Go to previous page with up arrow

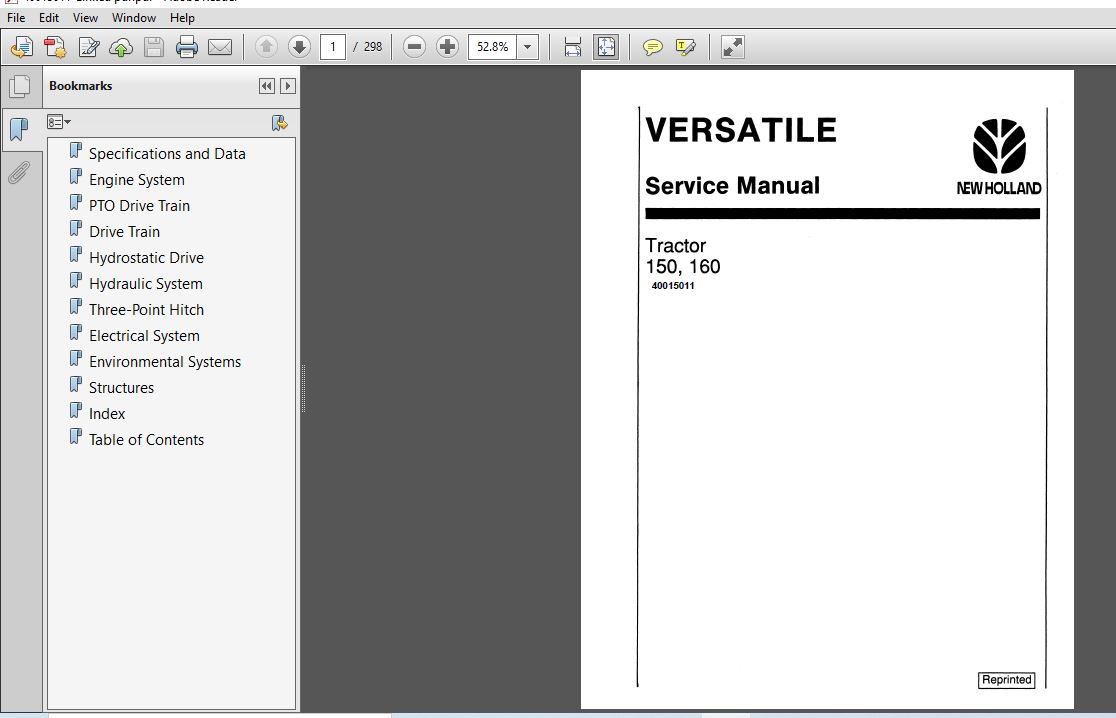(266, 47)
